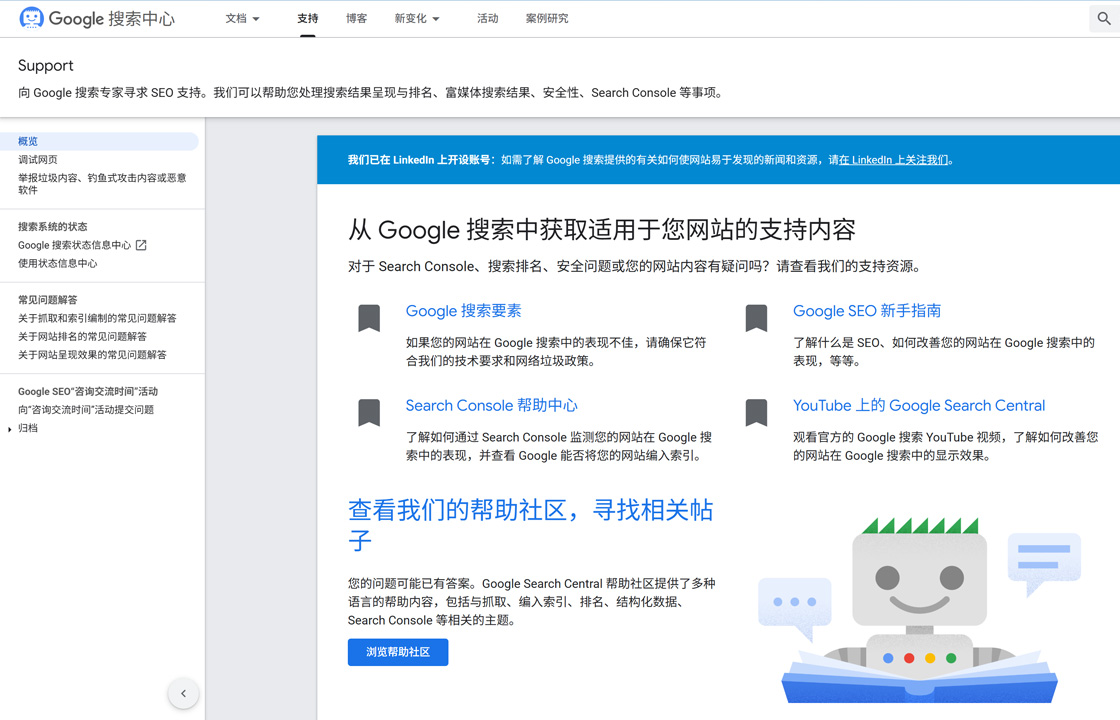Click the Google 搜索中心 title text

(111, 19)
